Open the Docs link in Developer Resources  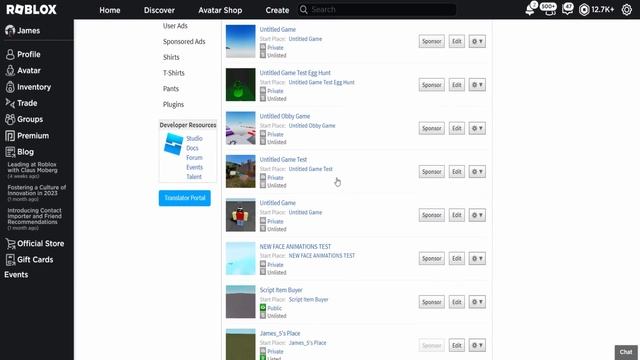point(192,148)
